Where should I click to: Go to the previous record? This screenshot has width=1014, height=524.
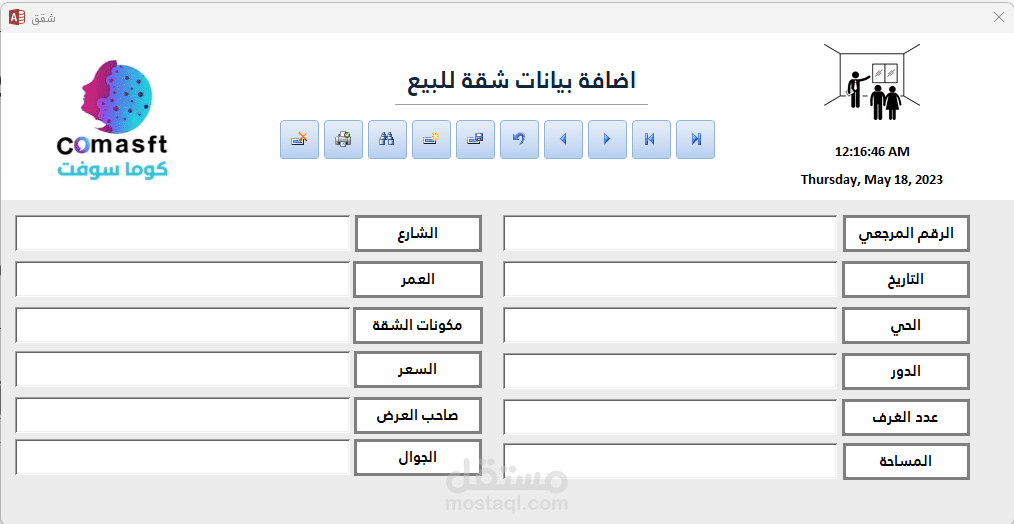[x=563, y=139]
